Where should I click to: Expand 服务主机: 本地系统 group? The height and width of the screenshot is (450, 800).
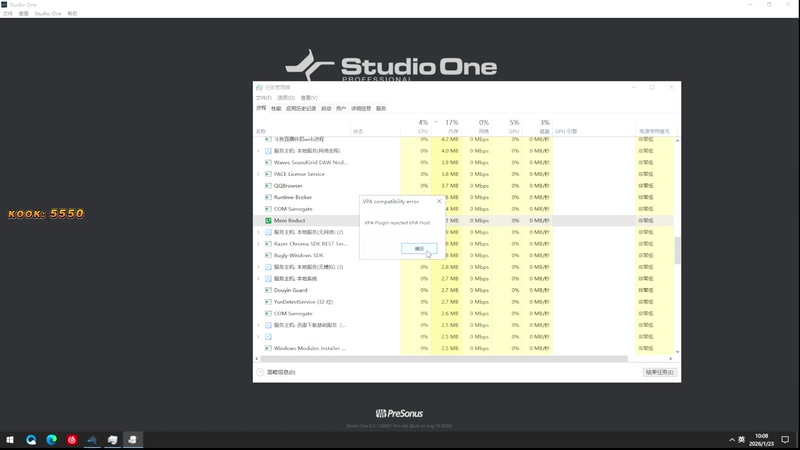tap(258, 279)
